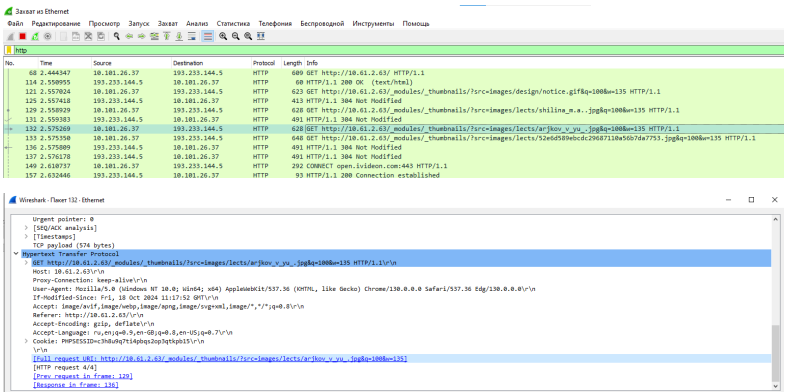Sort by the Time column header

tap(65, 63)
